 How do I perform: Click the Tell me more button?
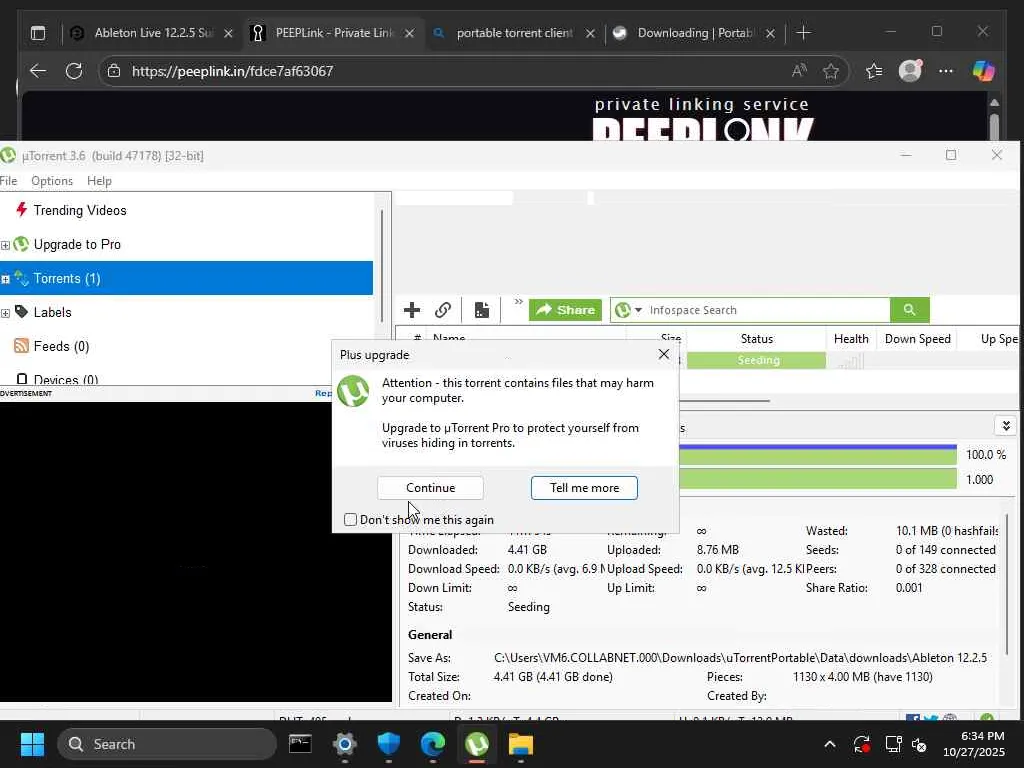(584, 487)
